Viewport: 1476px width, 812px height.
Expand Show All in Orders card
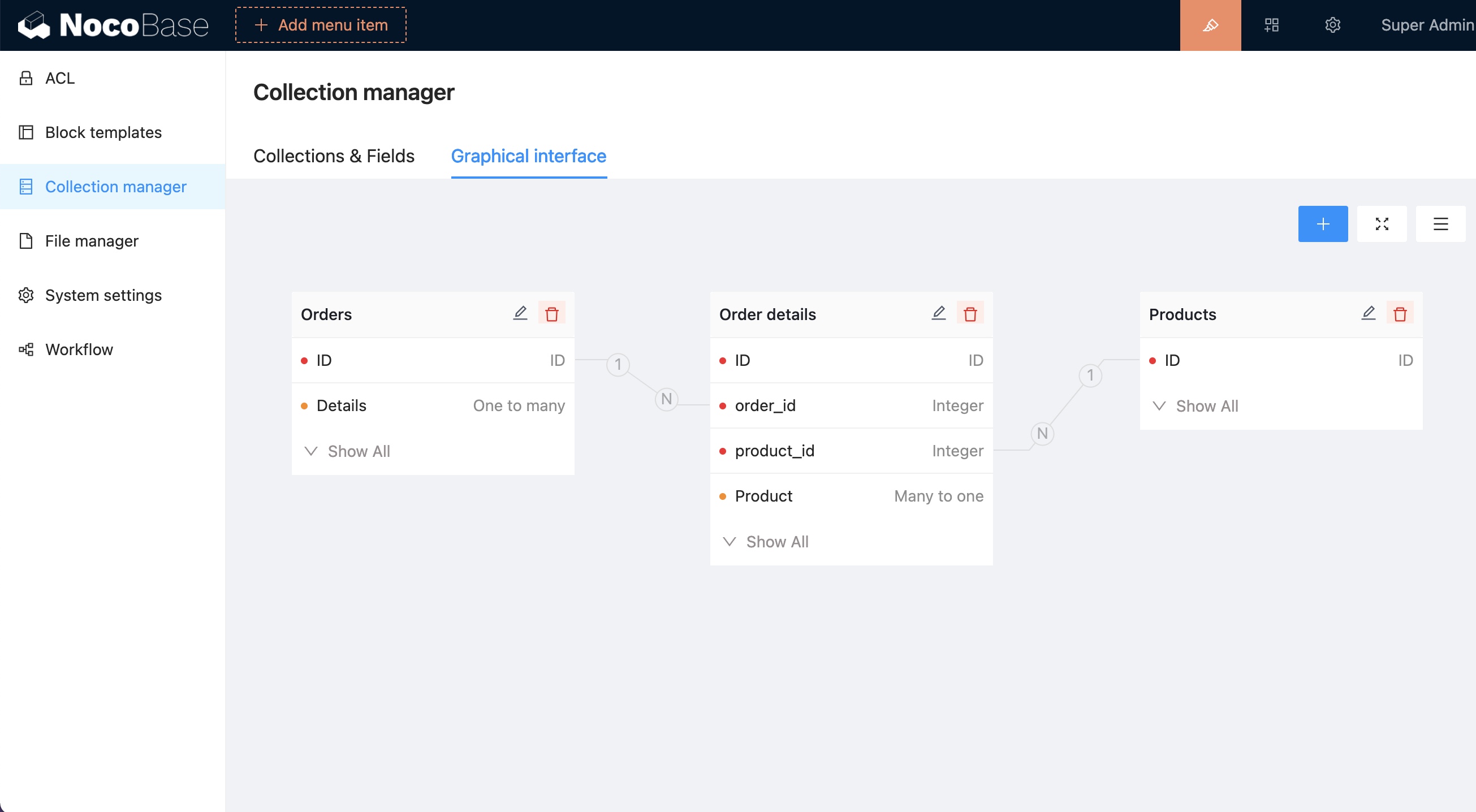348,452
